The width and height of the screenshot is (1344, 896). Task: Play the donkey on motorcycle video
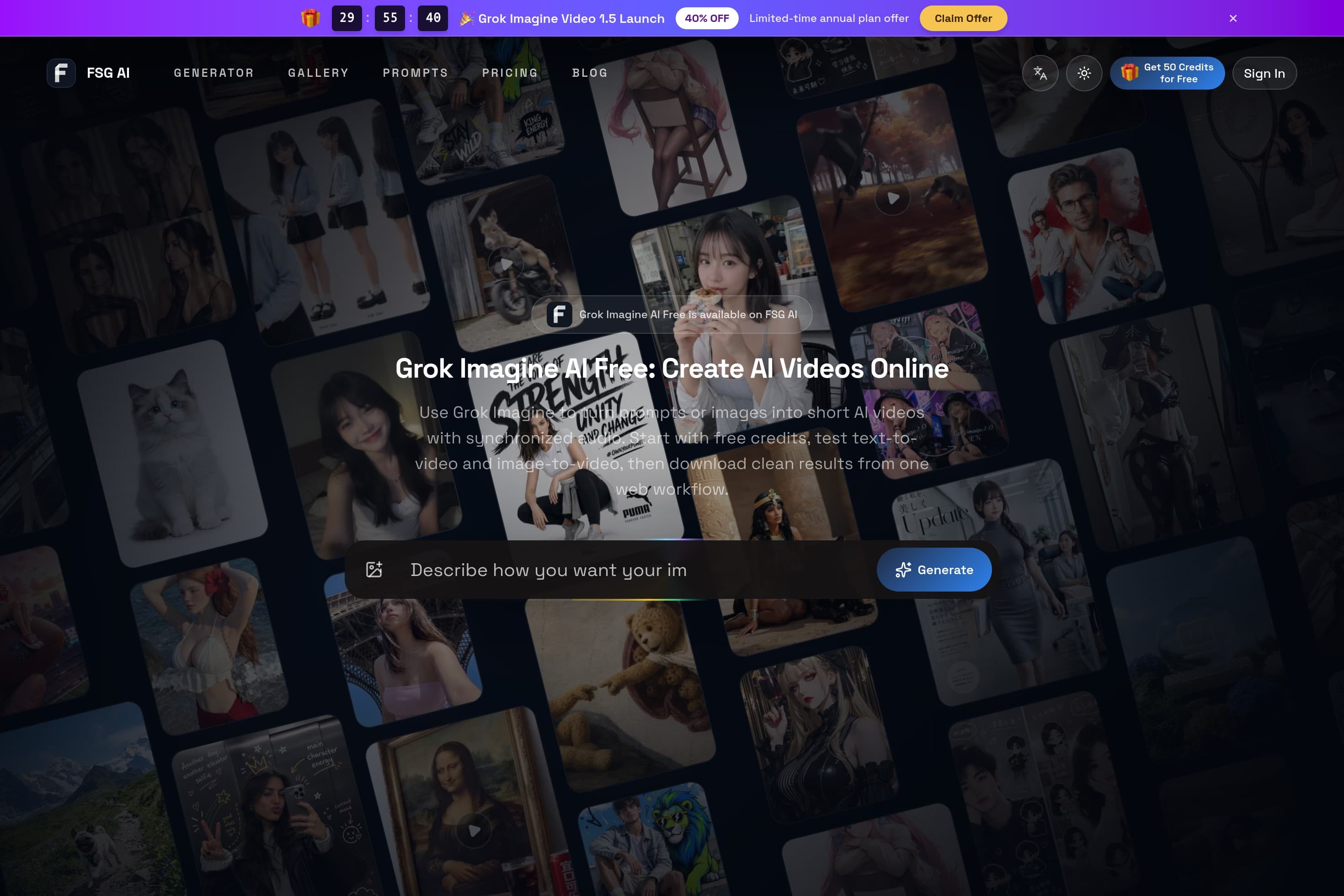coord(506,265)
